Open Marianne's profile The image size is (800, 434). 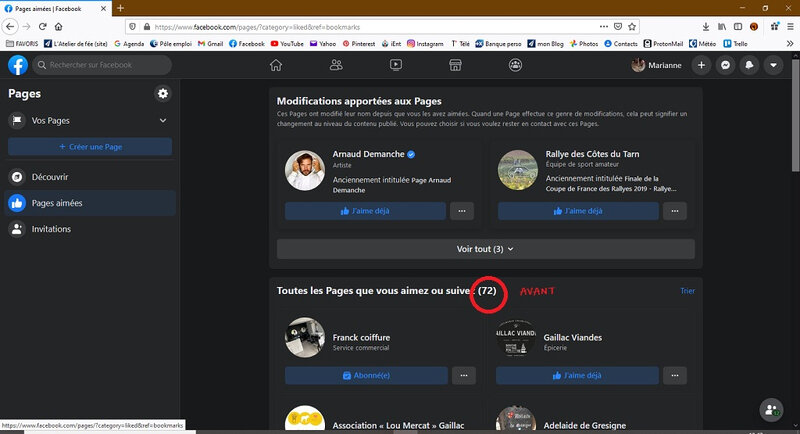(x=657, y=65)
